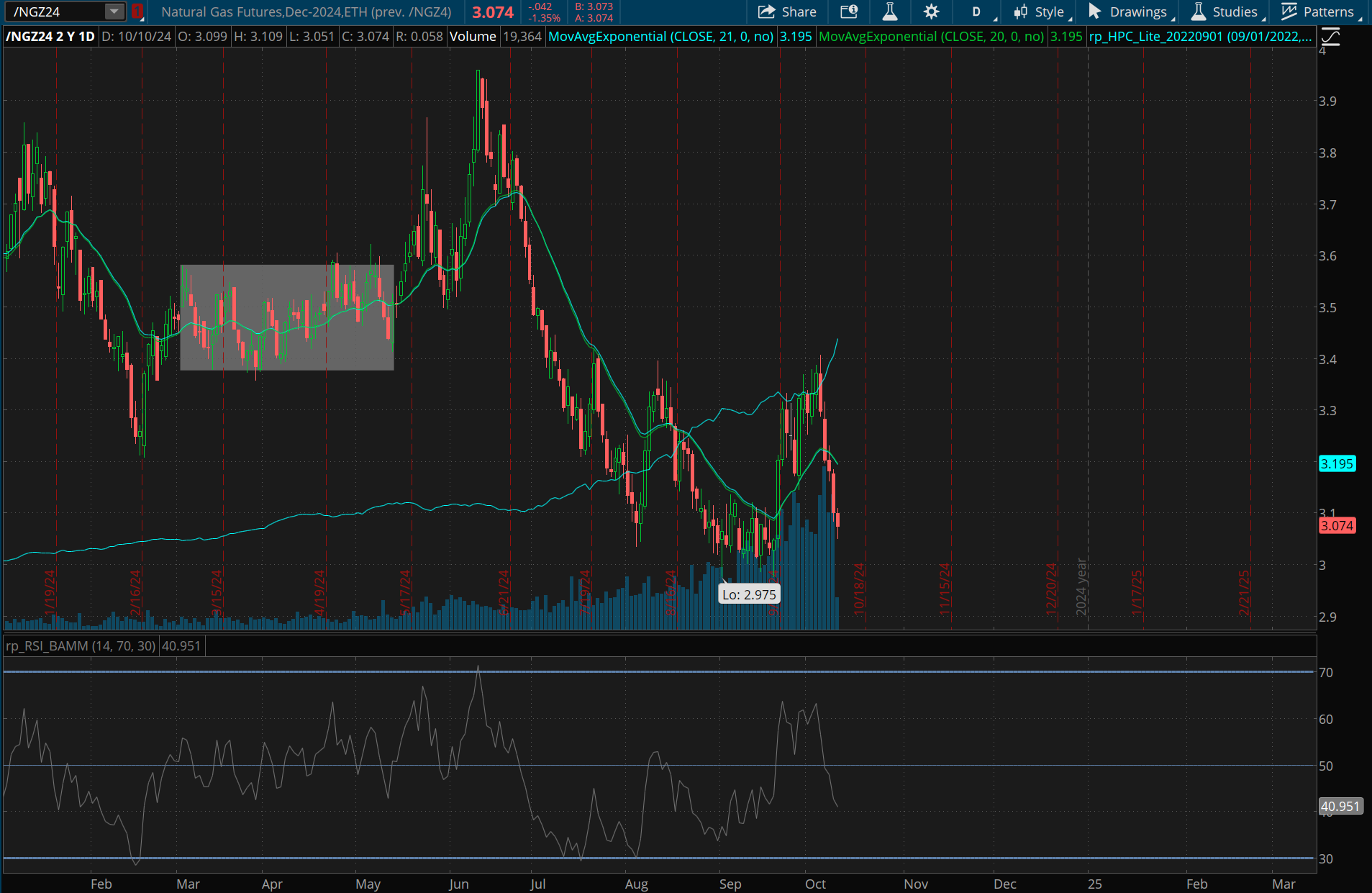Screen dimensions: 1372x893
Task: Click the rp_RSI_BAMM indicator label
Action: click(x=80, y=646)
